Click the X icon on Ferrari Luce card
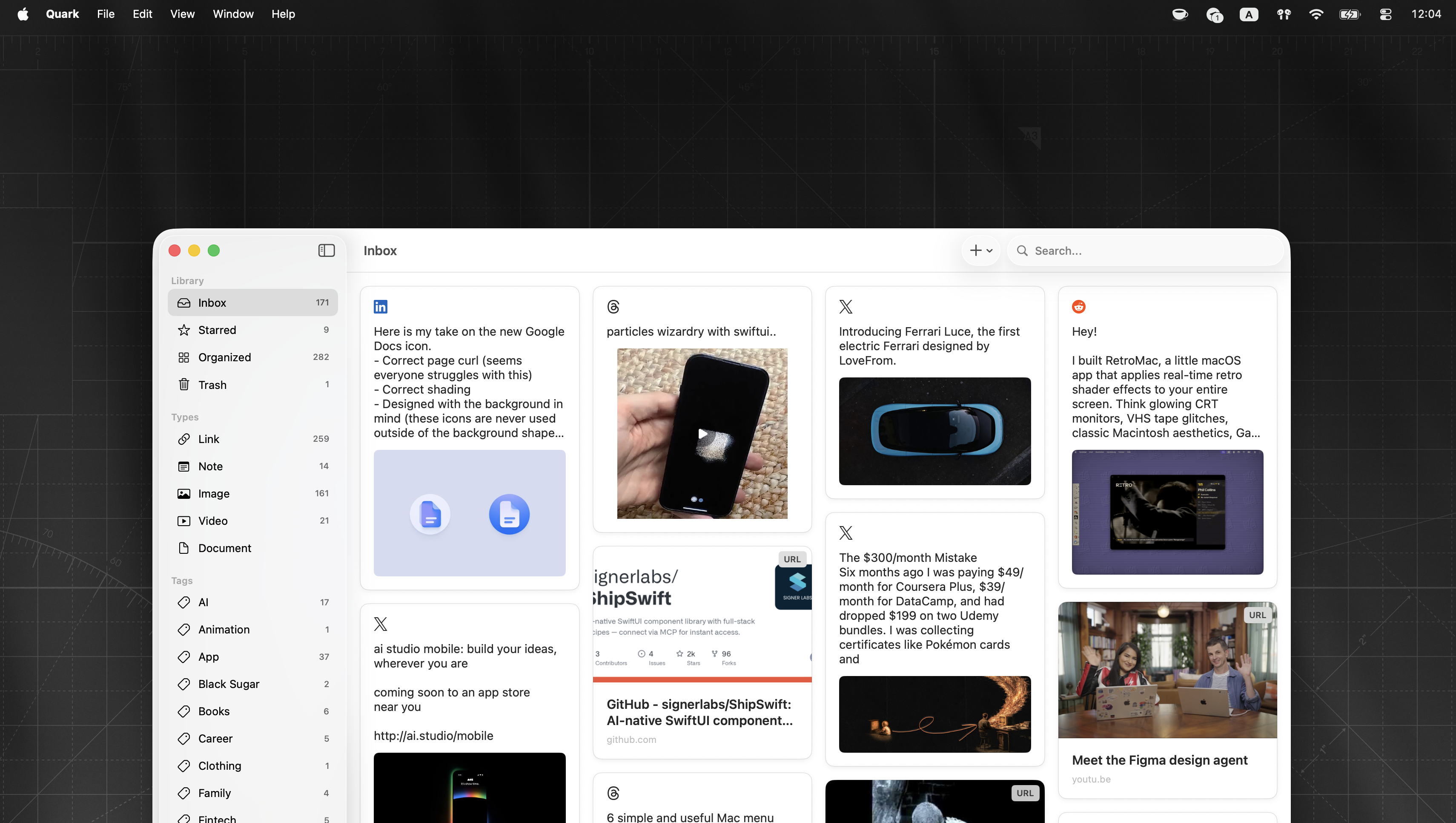This screenshot has height=823, width=1456. click(x=846, y=307)
